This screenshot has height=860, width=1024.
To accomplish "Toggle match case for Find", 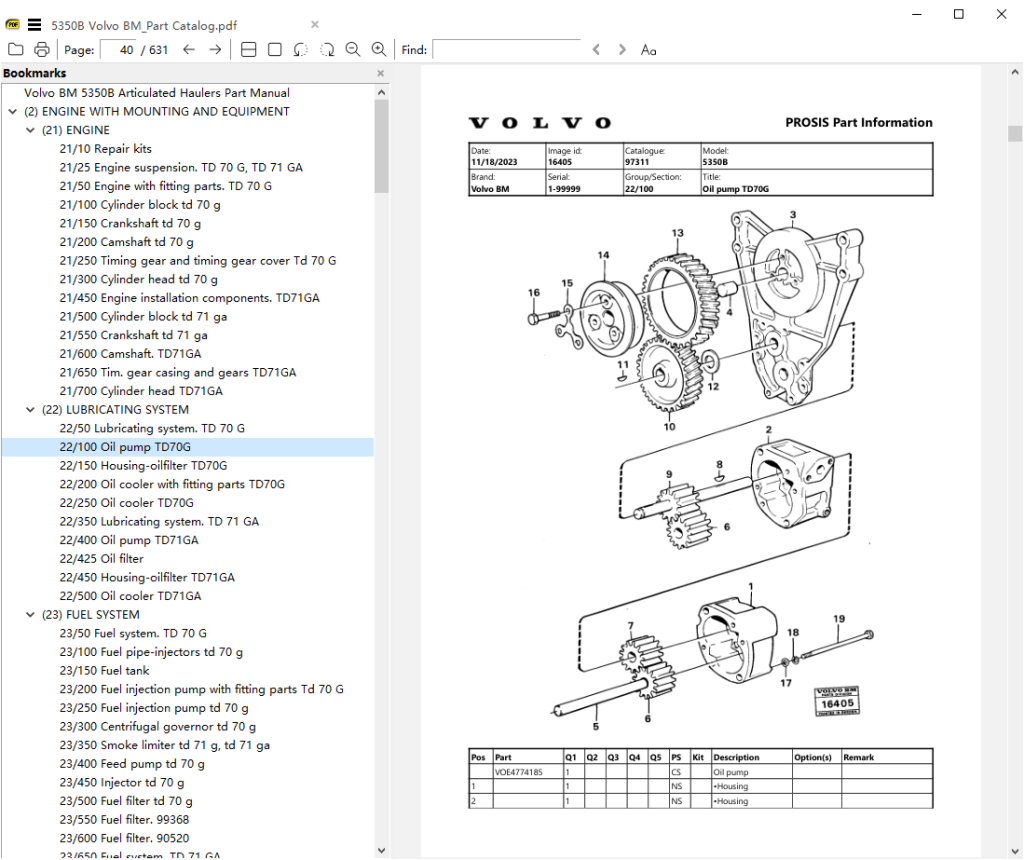I will pos(649,49).
